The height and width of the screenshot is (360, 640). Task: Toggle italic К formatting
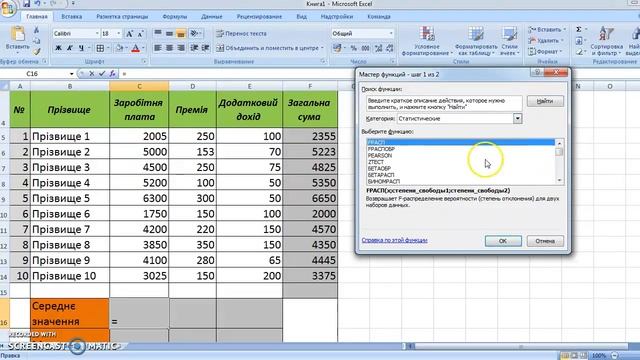pos(69,48)
